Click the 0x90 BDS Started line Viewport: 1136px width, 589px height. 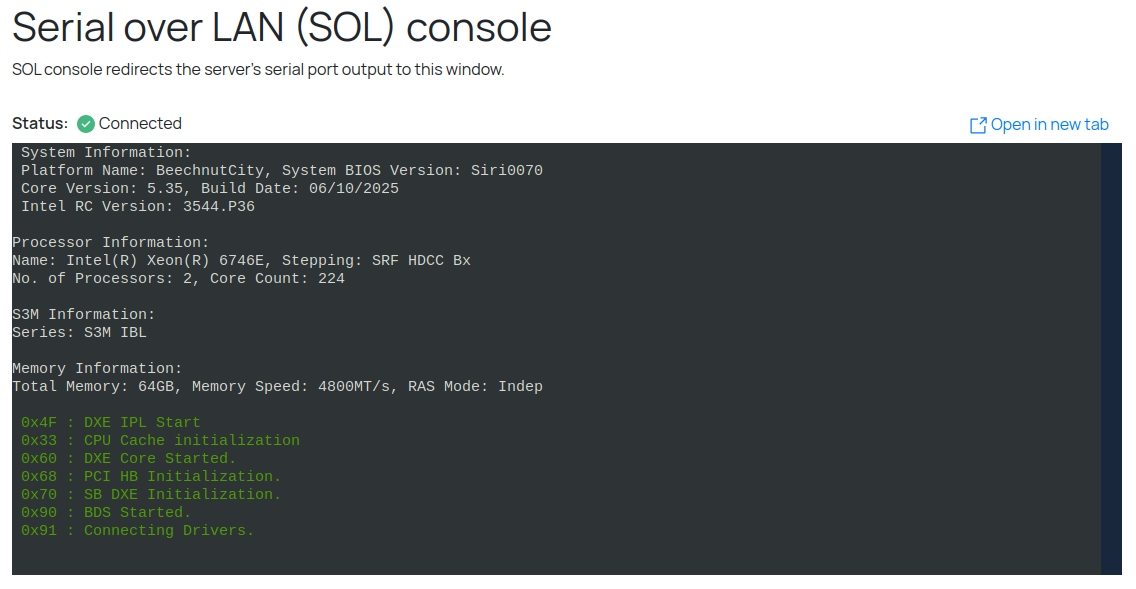coord(106,513)
